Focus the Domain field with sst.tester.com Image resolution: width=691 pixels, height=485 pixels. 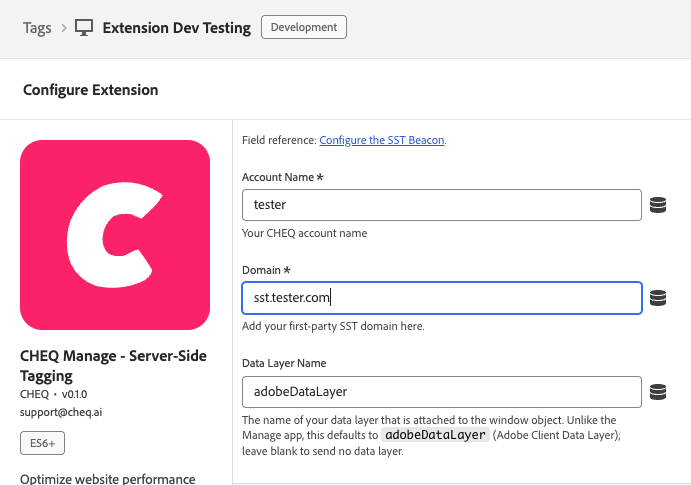tap(442, 298)
